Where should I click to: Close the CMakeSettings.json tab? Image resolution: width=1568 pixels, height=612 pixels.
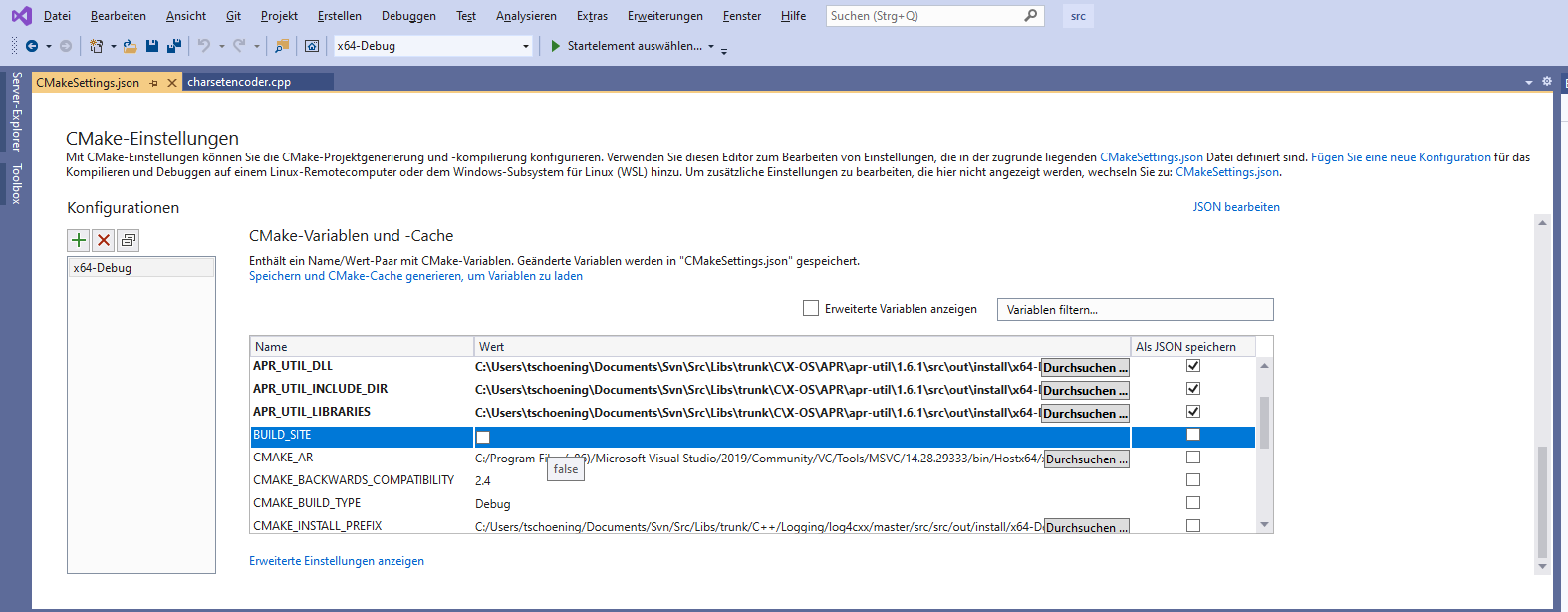172,83
